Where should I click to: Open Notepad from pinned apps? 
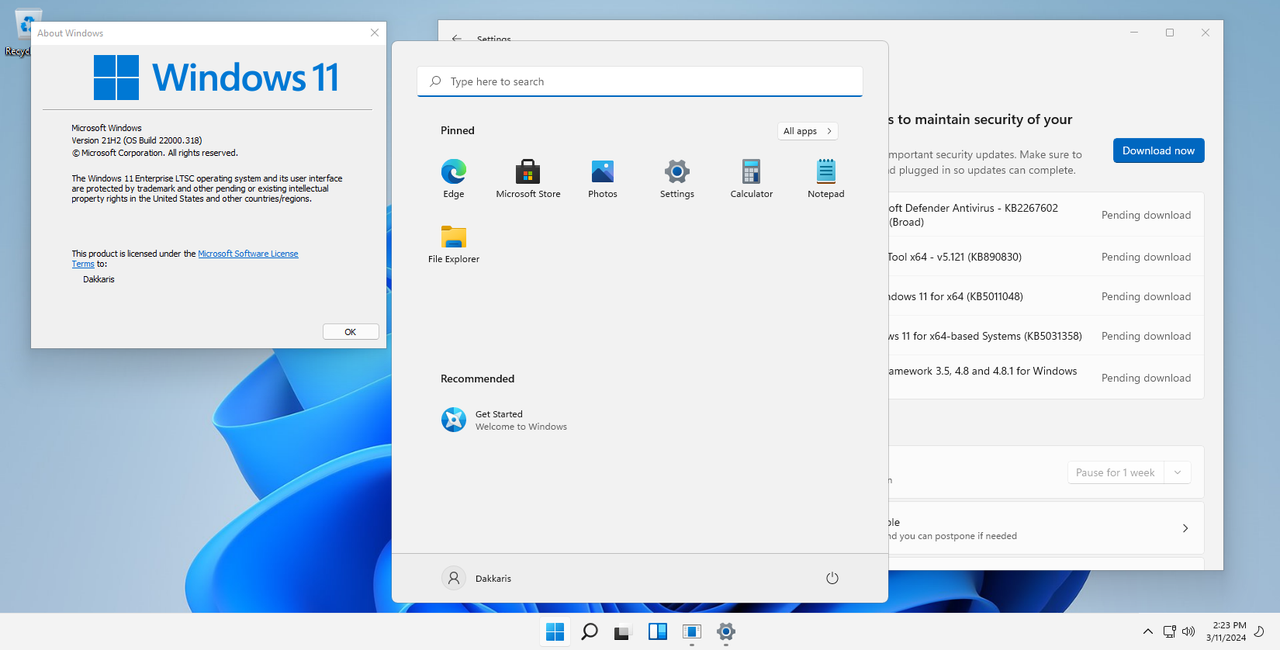point(826,179)
